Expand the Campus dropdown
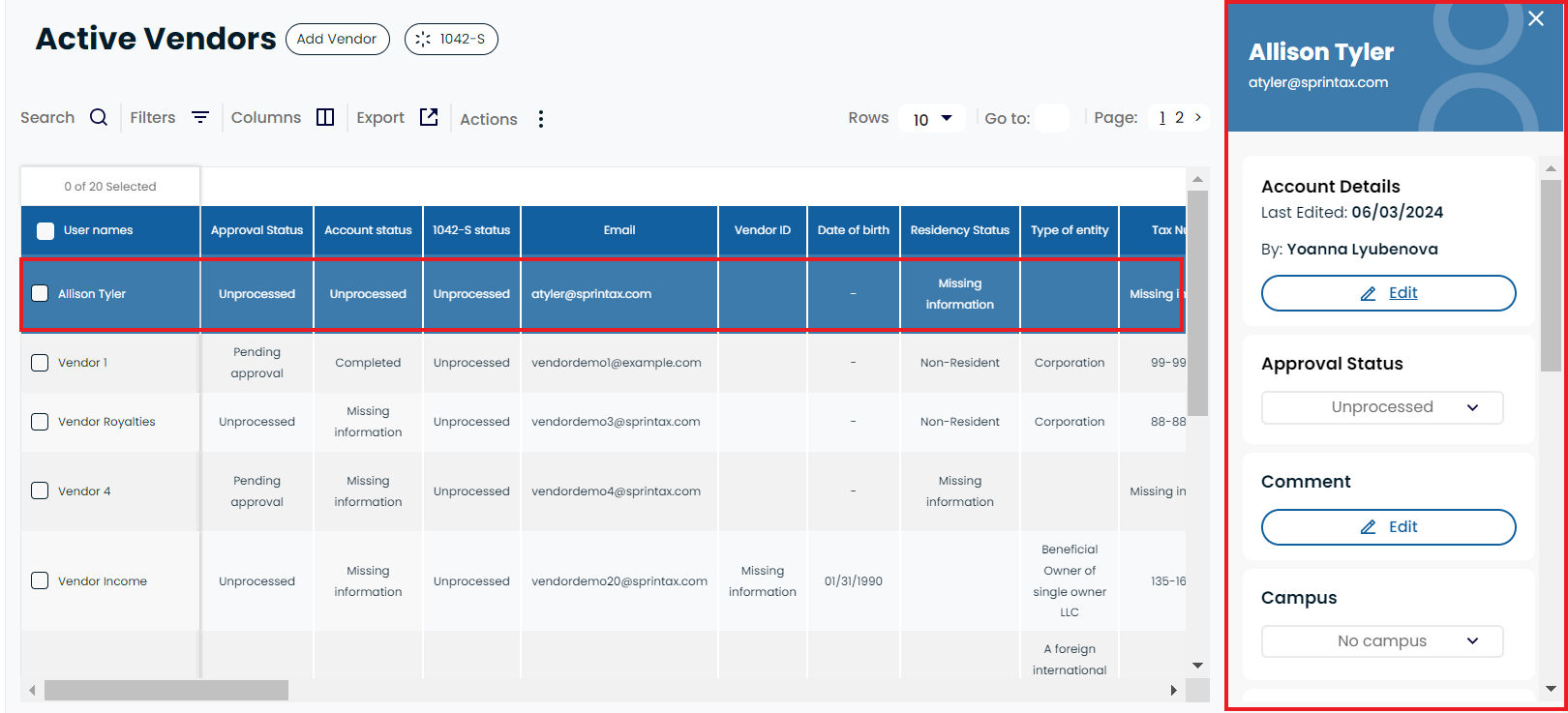 coord(1382,641)
